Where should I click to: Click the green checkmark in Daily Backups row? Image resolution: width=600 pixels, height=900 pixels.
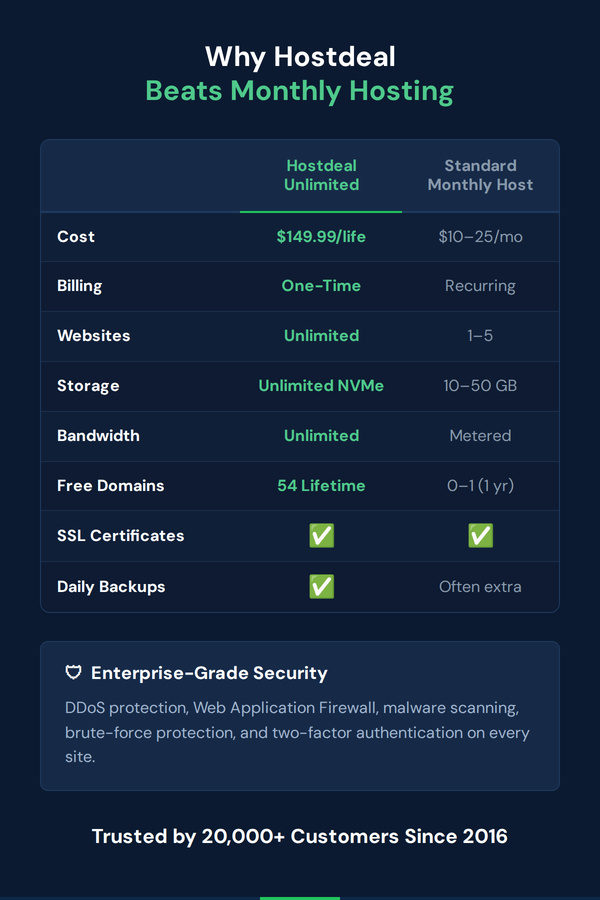(322, 587)
